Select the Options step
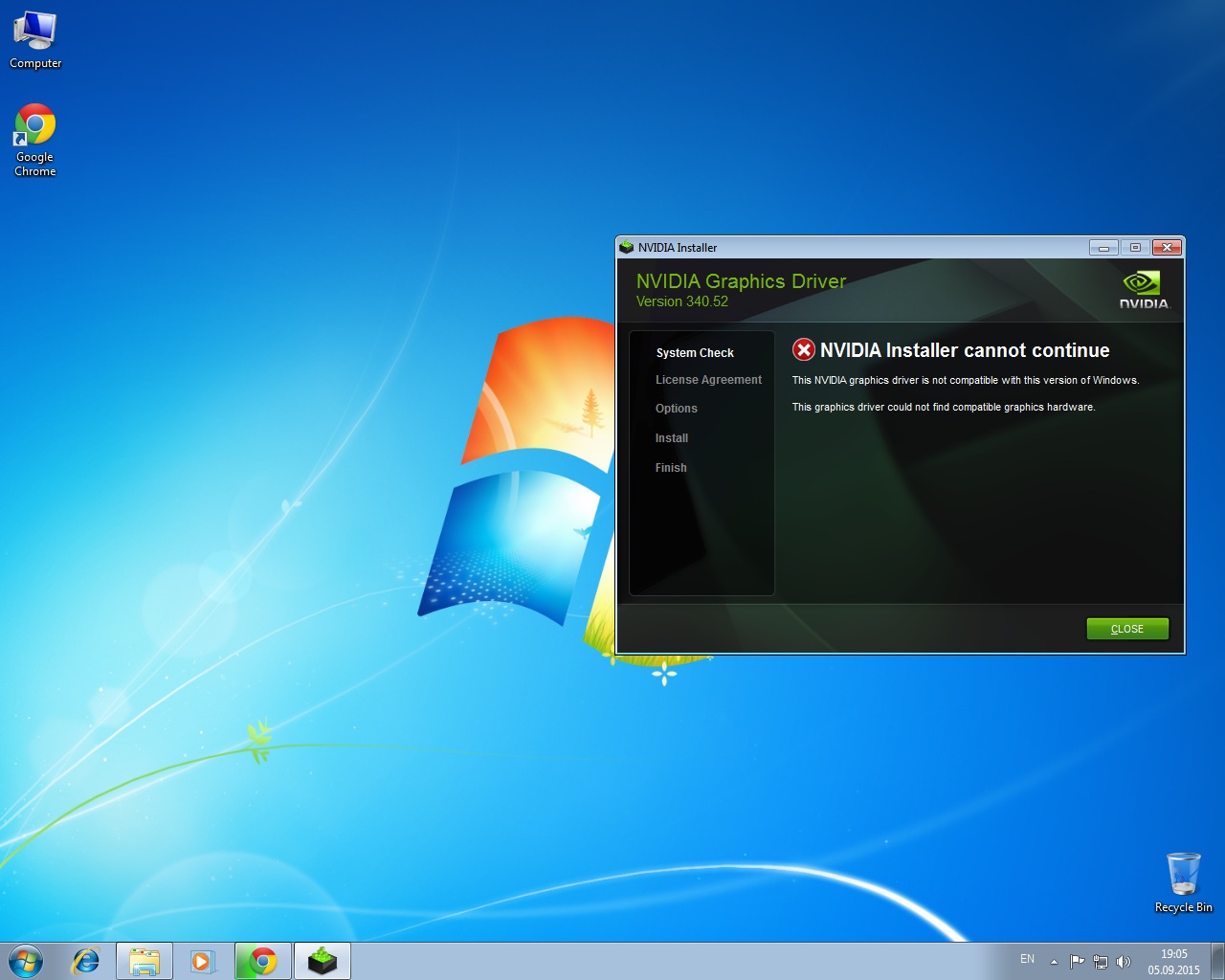This screenshot has width=1225, height=980. (x=677, y=409)
